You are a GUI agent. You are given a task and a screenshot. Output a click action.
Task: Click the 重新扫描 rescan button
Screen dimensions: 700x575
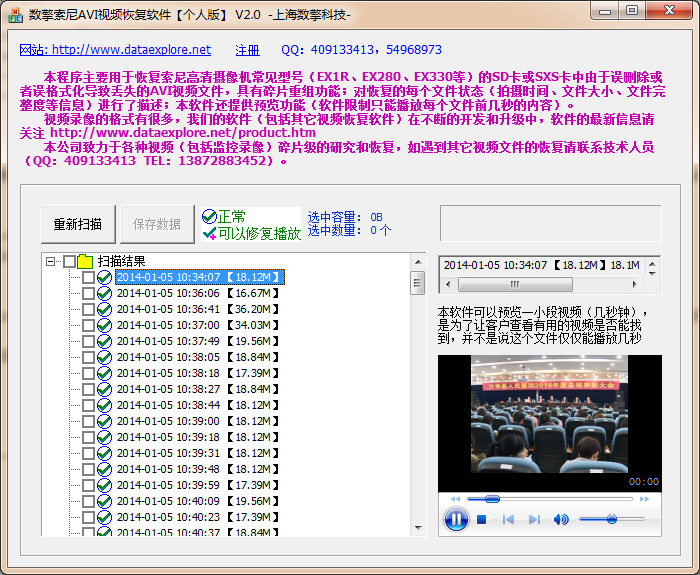coord(78,224)
